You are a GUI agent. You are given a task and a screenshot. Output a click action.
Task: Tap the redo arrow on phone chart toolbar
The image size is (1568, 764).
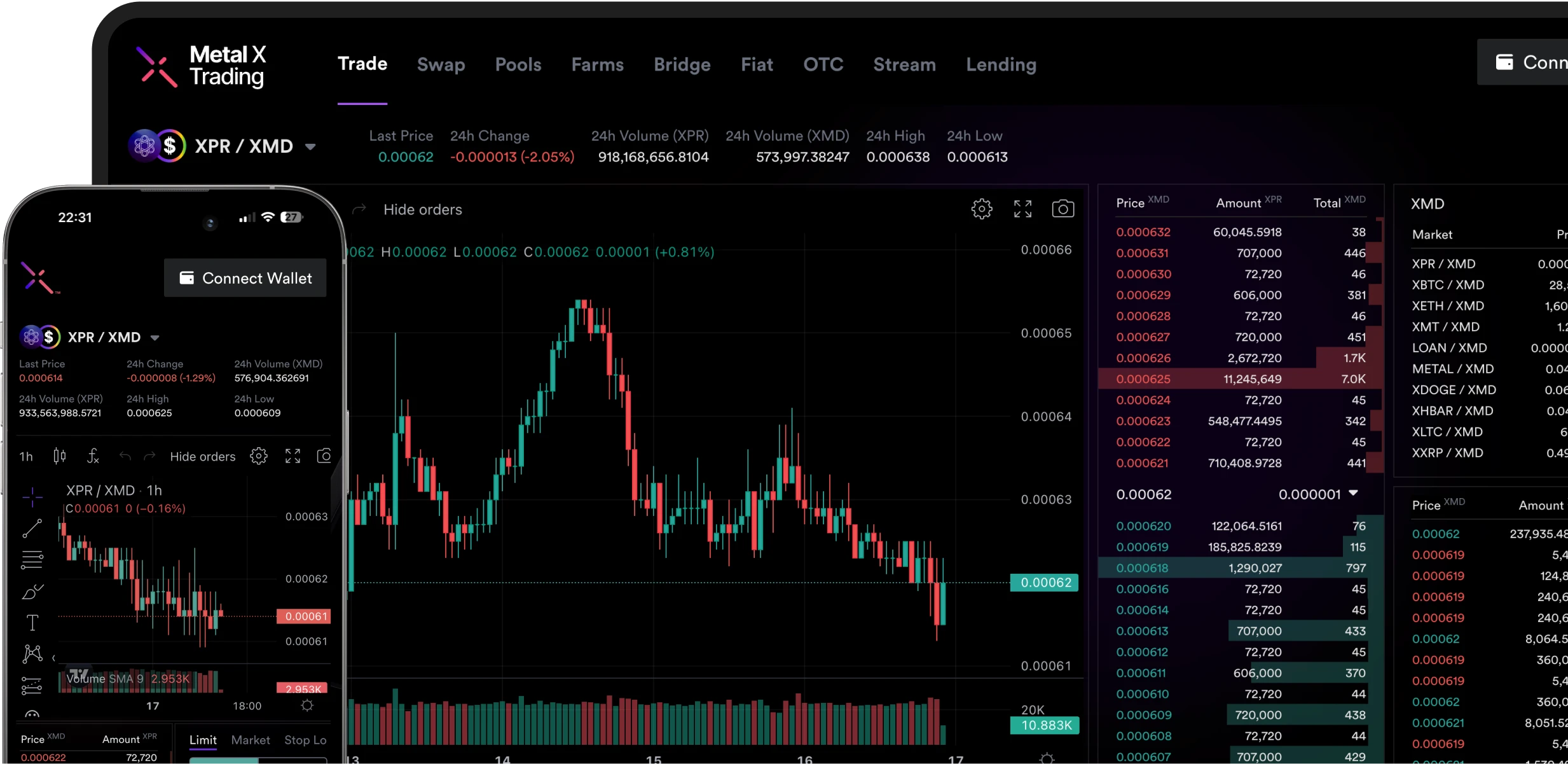(x=149, y=455)
